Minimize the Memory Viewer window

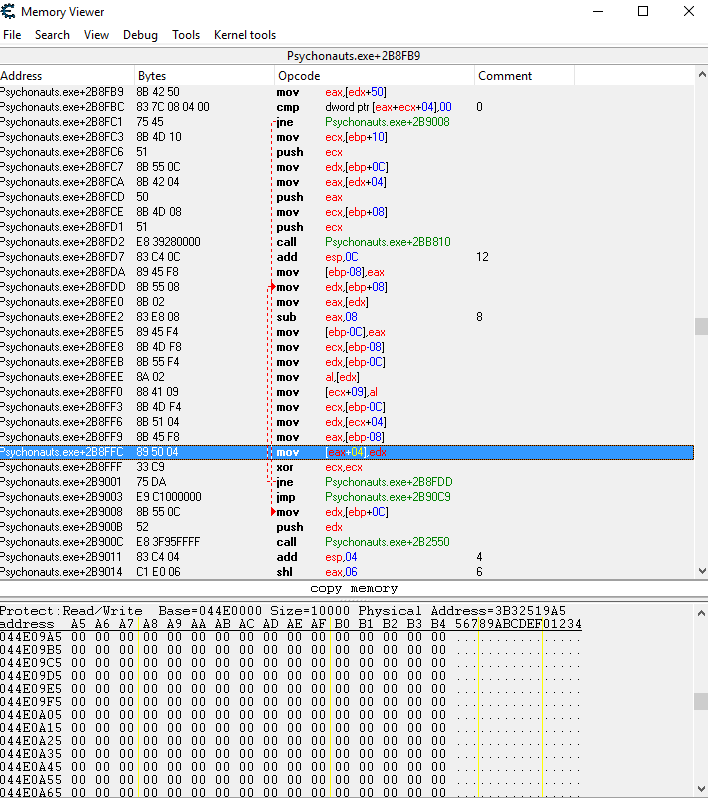[597, 12]
